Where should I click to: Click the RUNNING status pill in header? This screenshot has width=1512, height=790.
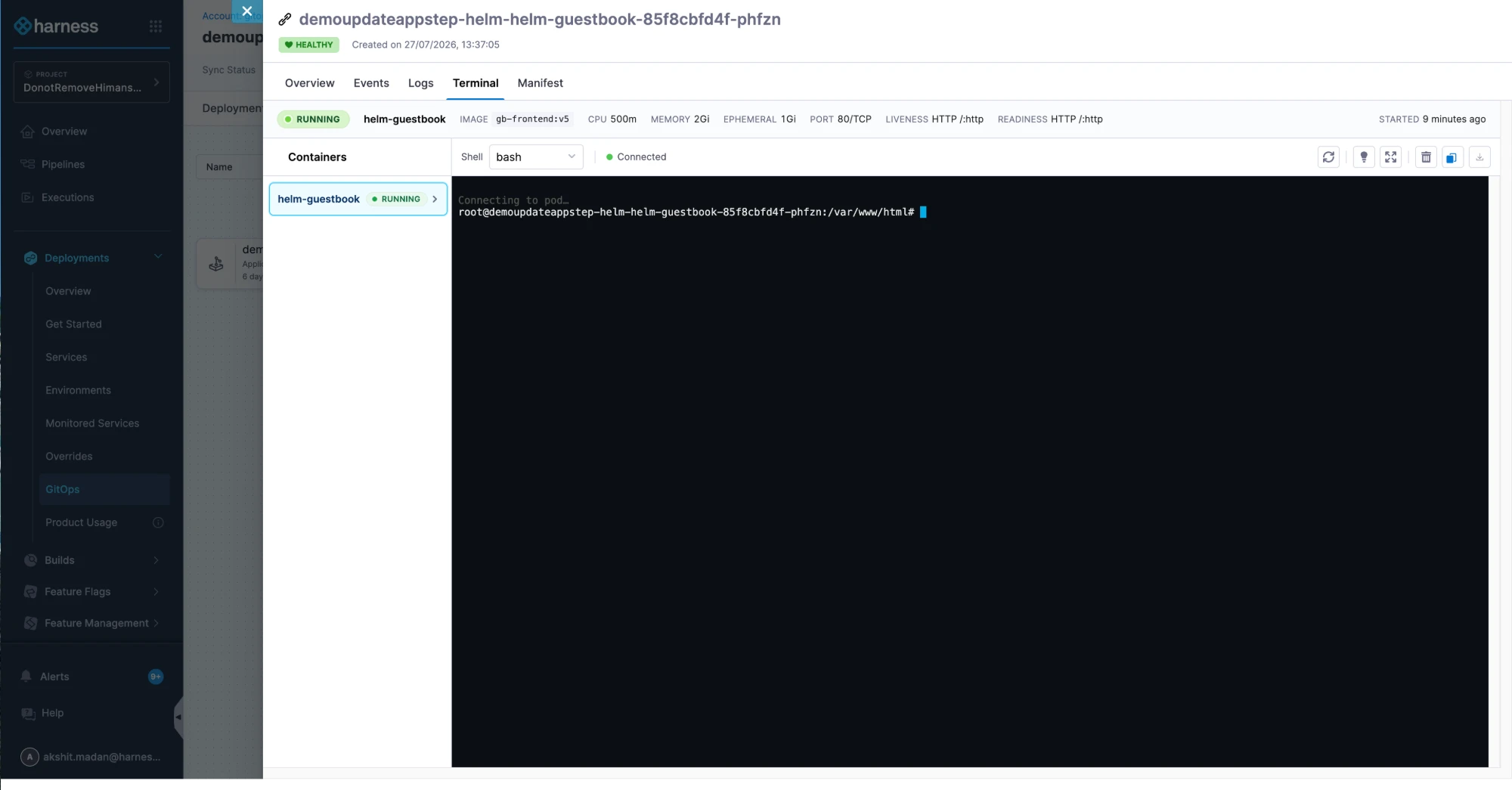(312, 119)
